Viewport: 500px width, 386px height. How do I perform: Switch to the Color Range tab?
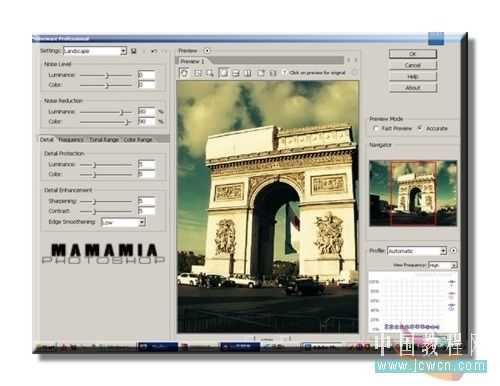(x=138, y=140)
